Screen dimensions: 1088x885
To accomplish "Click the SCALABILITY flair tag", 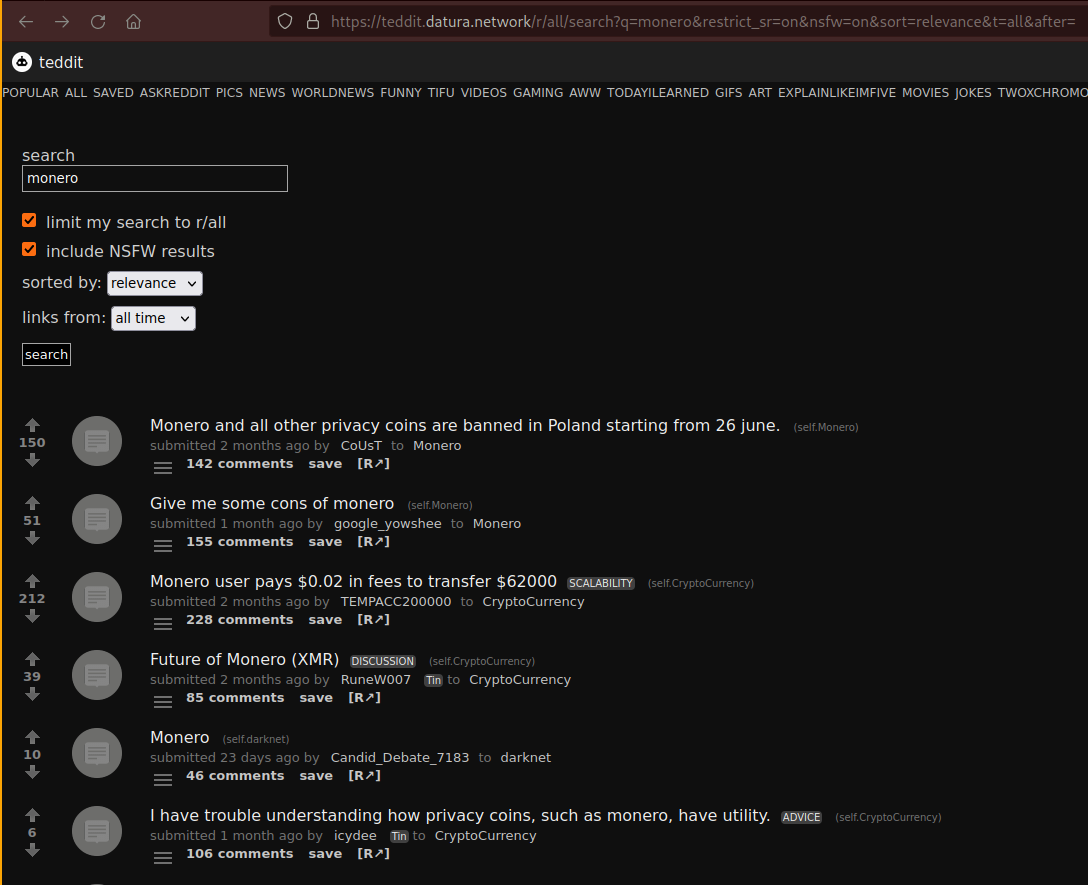I will point(601,583).
